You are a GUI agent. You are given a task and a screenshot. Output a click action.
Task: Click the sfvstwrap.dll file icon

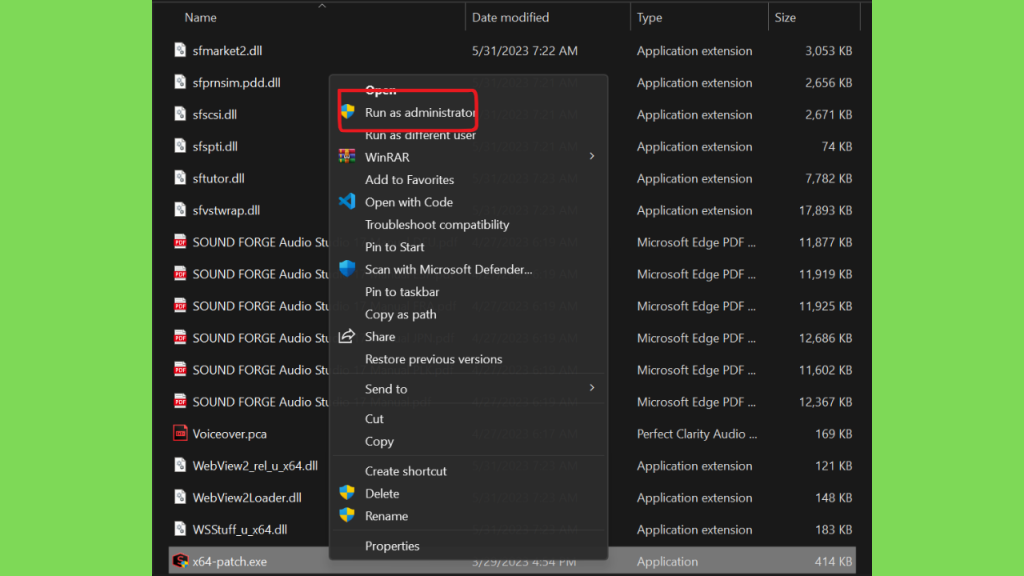[180, 210]
